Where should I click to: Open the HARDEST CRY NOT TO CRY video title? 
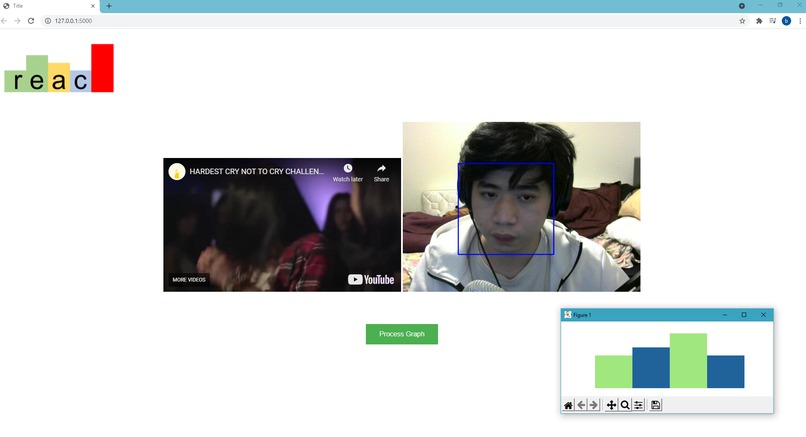coord(257,171)
